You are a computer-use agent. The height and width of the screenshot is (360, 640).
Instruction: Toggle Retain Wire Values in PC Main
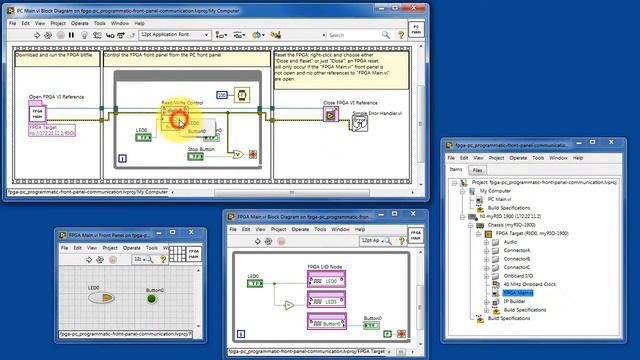pyautogui.click(x=97, y=36)
